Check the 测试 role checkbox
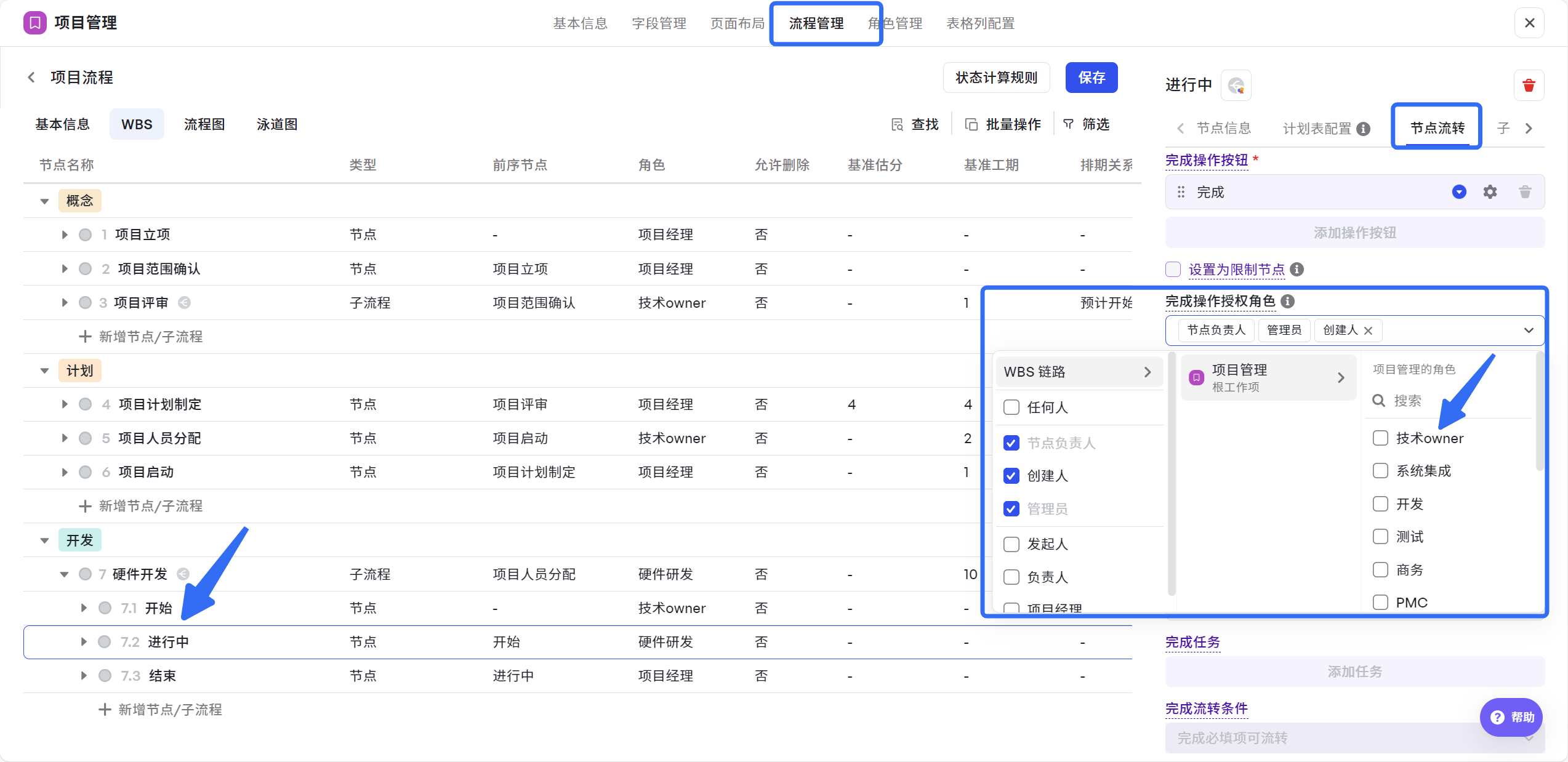 pyautogui.click(x=1381, y=537)
